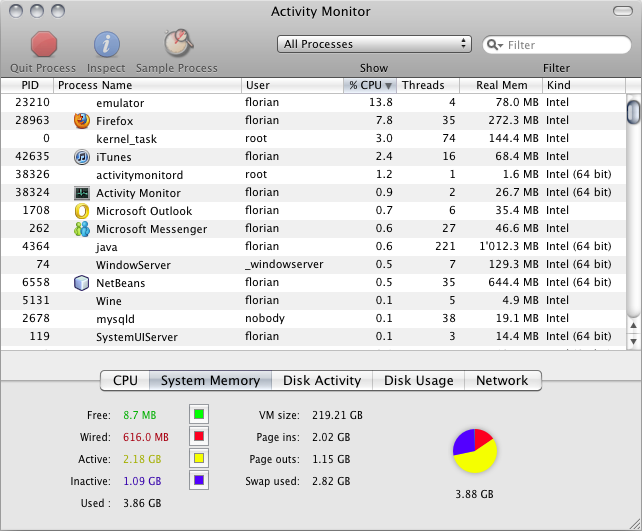Open the Disk Activity tab
This screenshot has width=642, height=531.
coord(322,380)
